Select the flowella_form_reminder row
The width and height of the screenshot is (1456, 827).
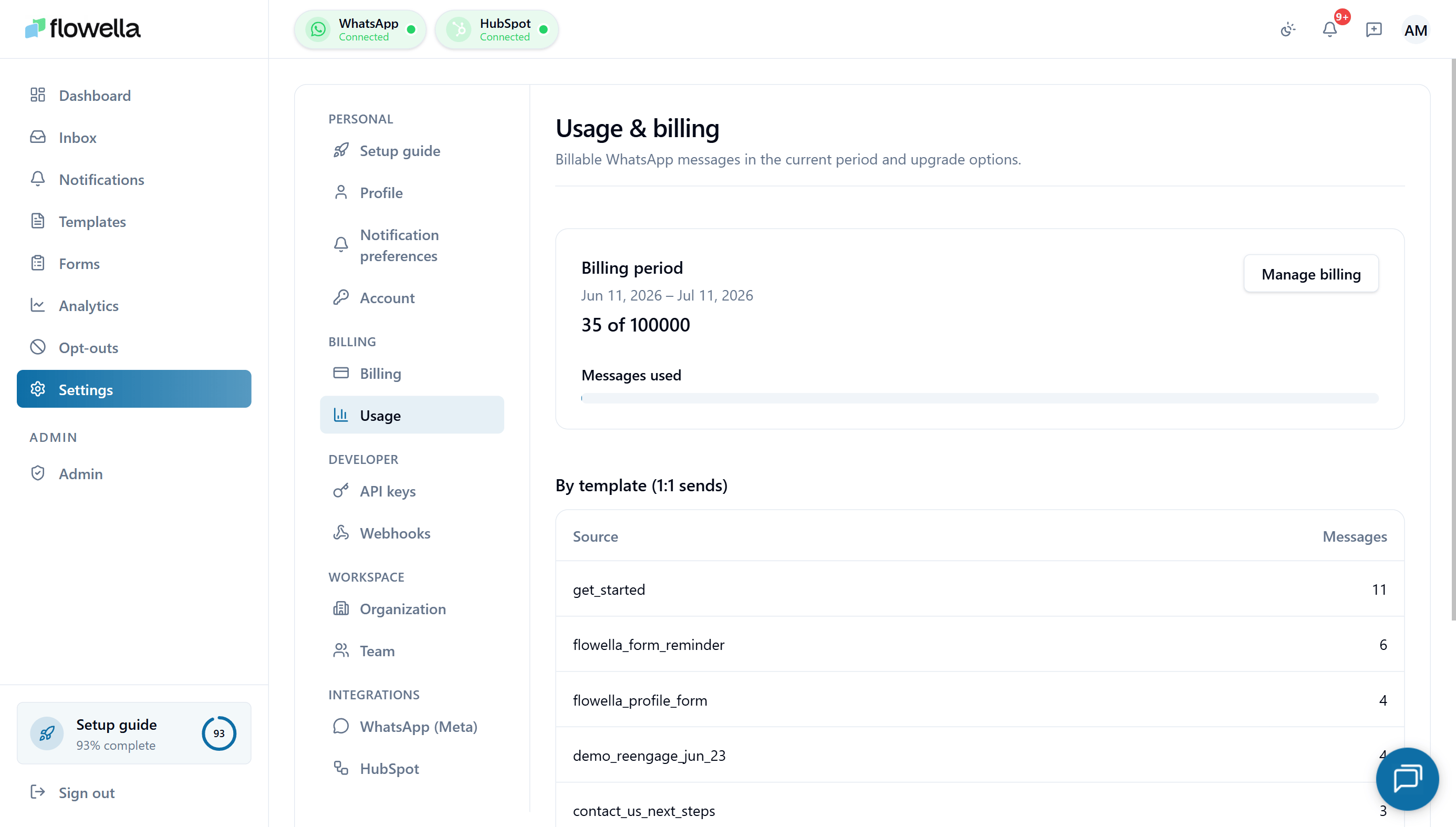point(980,644)
